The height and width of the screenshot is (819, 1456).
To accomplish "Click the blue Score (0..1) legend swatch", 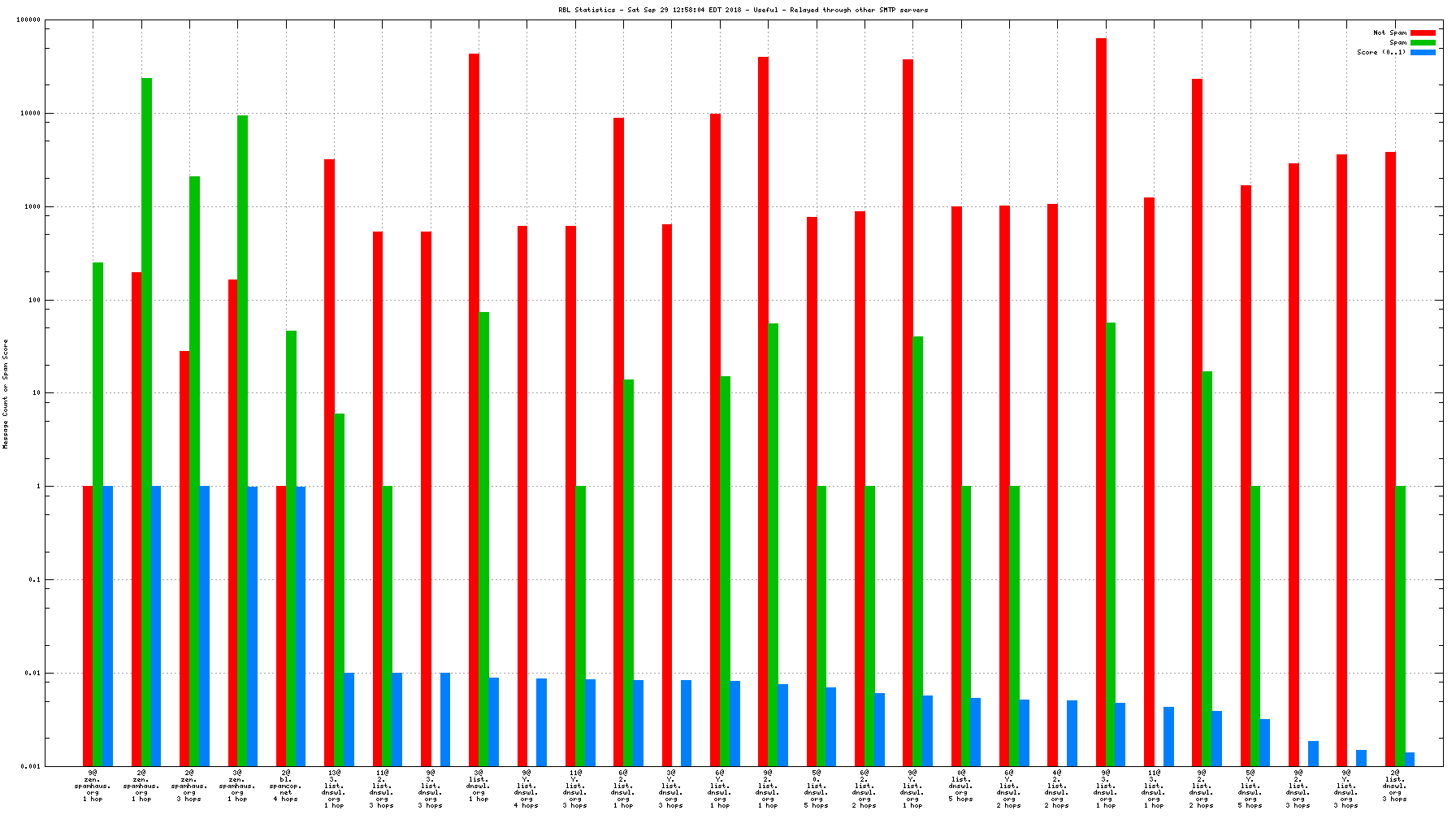I will (x=1423, y=52).
